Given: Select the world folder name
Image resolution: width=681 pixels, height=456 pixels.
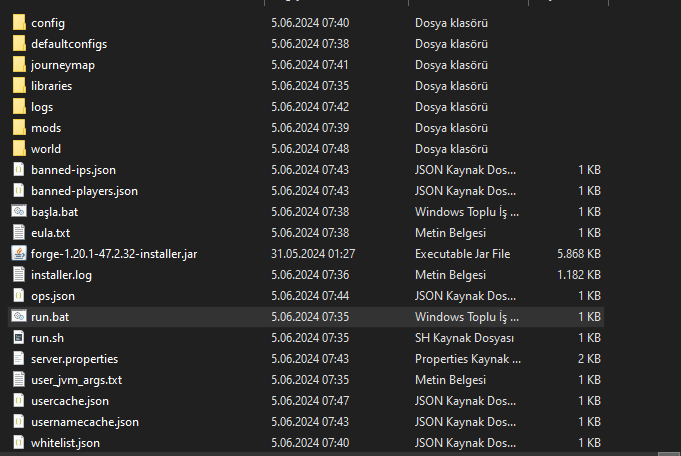Looking at the screenshot, I should tap(46, 149).
